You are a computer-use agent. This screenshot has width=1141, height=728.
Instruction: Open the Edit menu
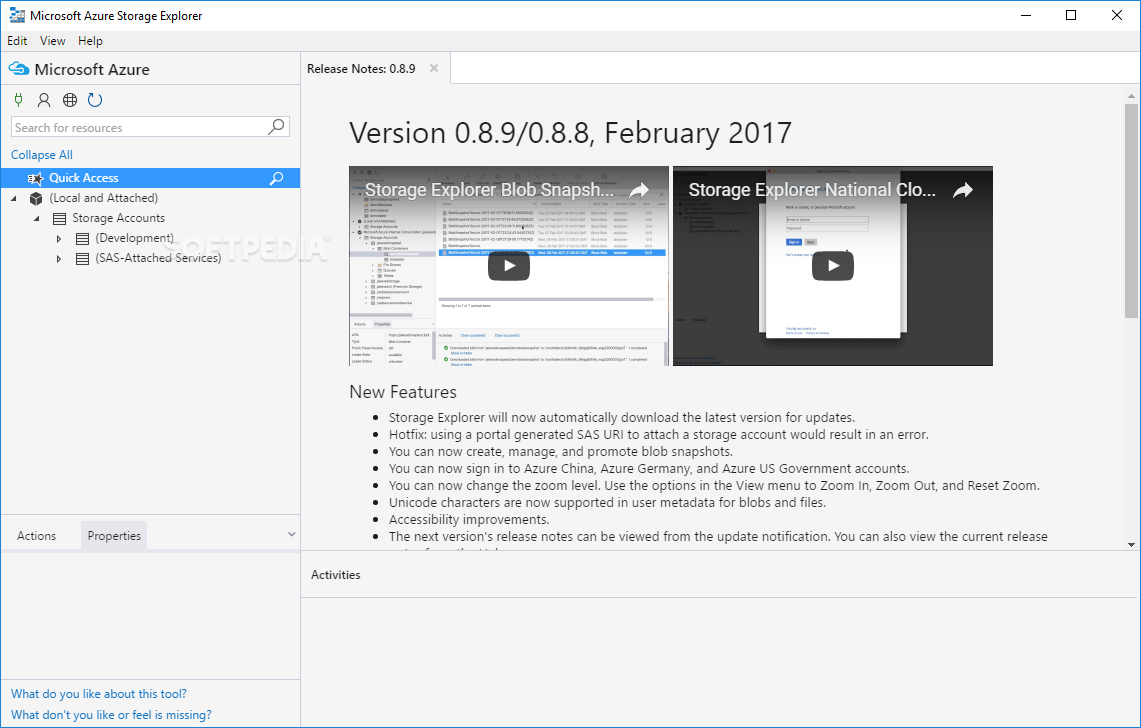tap(17, 41)
